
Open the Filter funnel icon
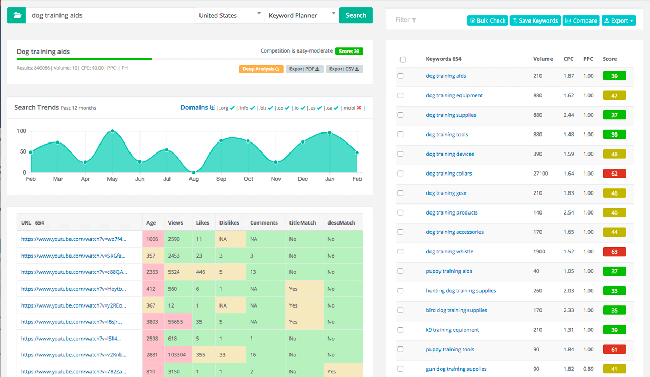[x=414, y=20]
